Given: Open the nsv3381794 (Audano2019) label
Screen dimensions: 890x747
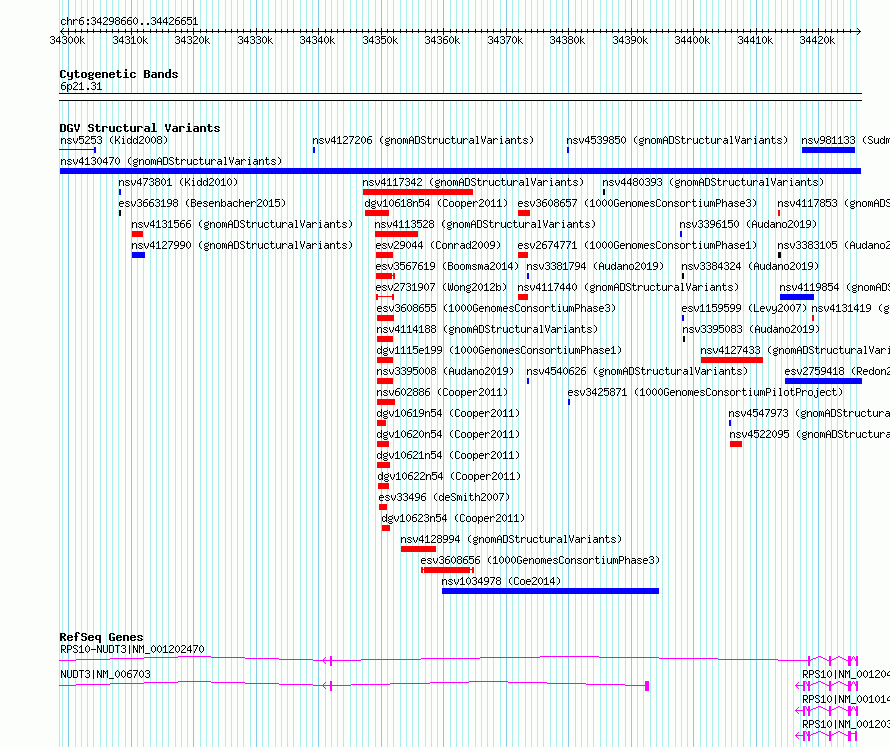Looking at the screenshot, I should 595,266.
